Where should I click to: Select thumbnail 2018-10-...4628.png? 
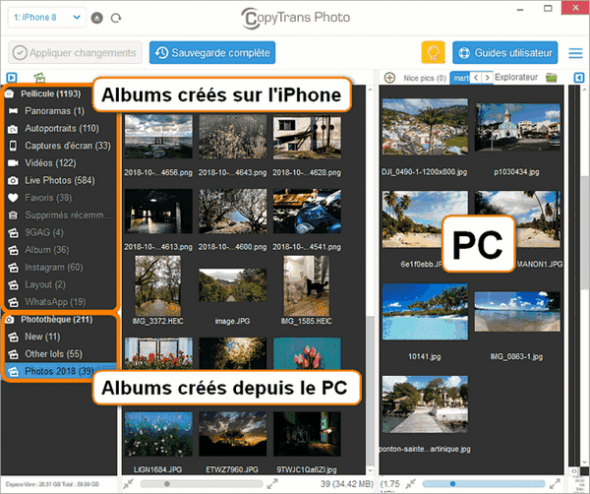pos(307,137)
